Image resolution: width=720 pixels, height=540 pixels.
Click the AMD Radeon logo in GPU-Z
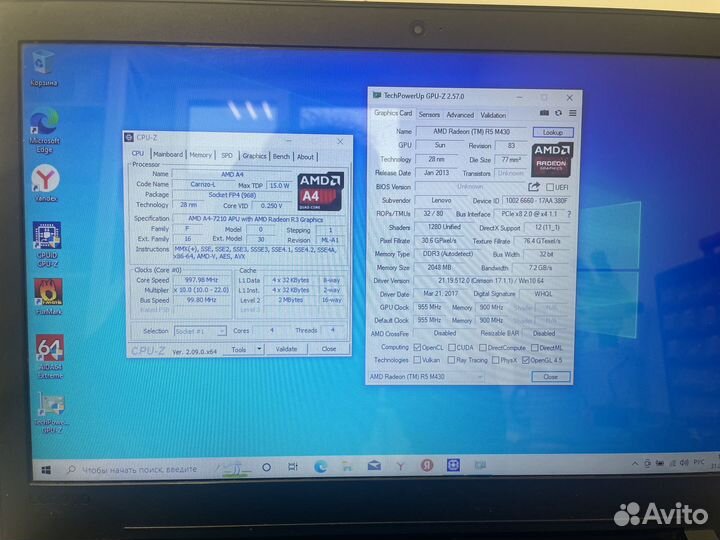(x=552, y=160)
